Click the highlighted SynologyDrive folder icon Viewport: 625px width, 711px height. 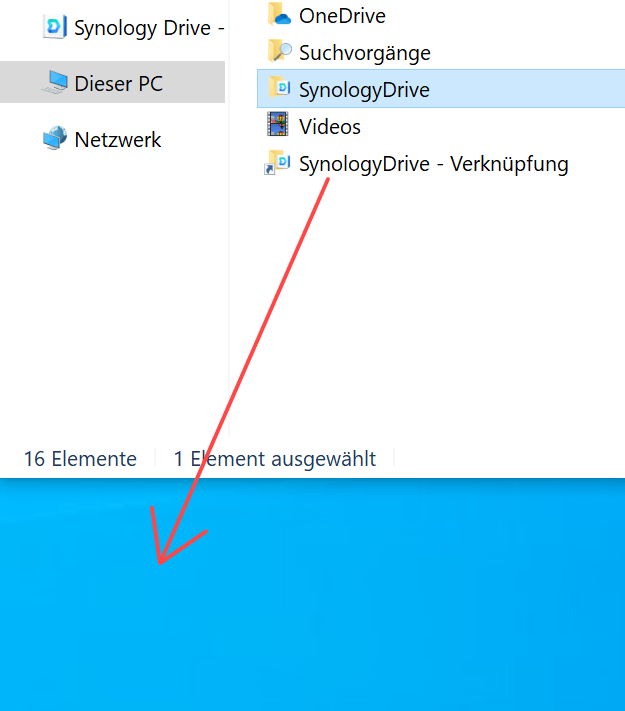click(279, 88)
